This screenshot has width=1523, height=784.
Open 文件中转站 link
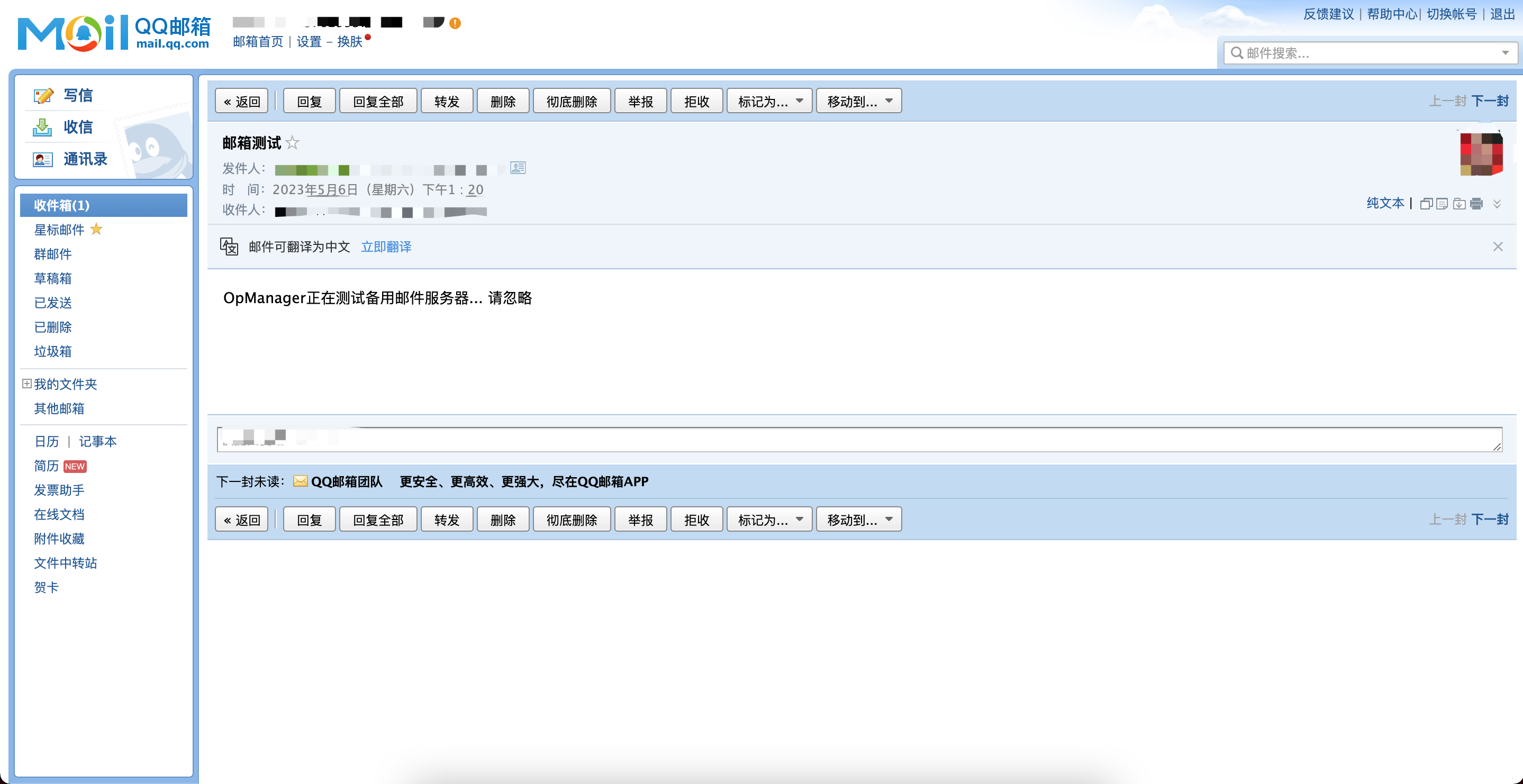(x=66, y=563)
